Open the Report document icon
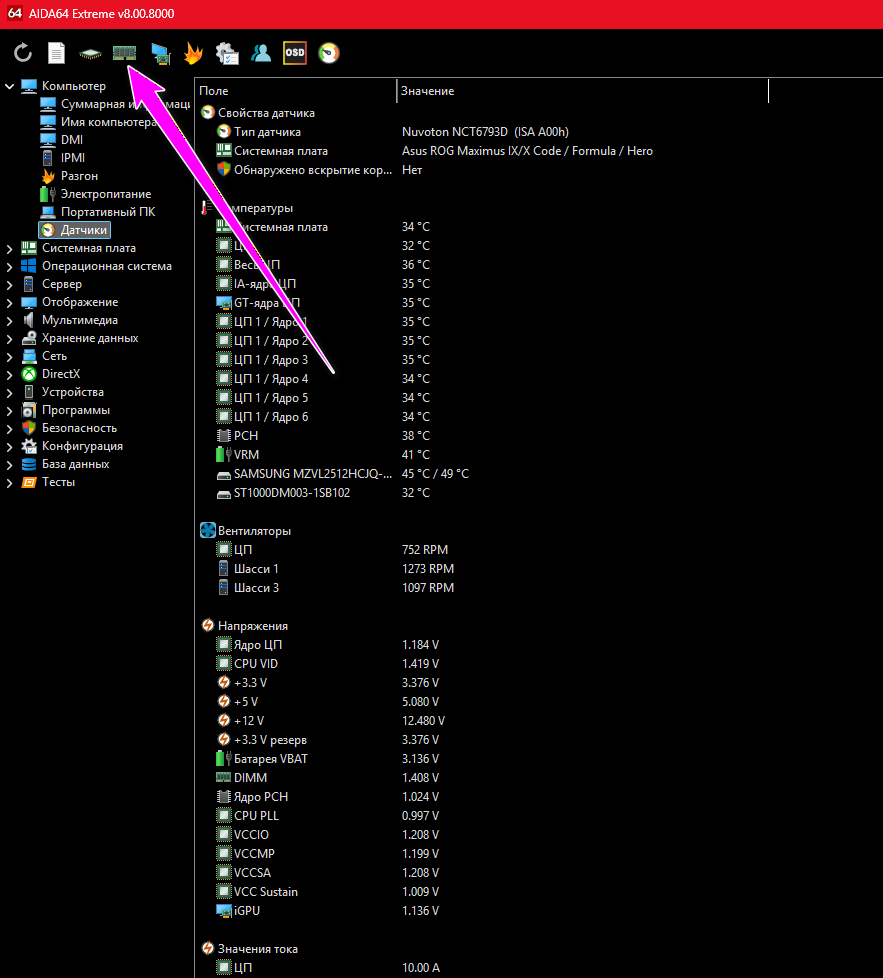The width and height of the screenshot is (883, 978). [x=57, y=53]
